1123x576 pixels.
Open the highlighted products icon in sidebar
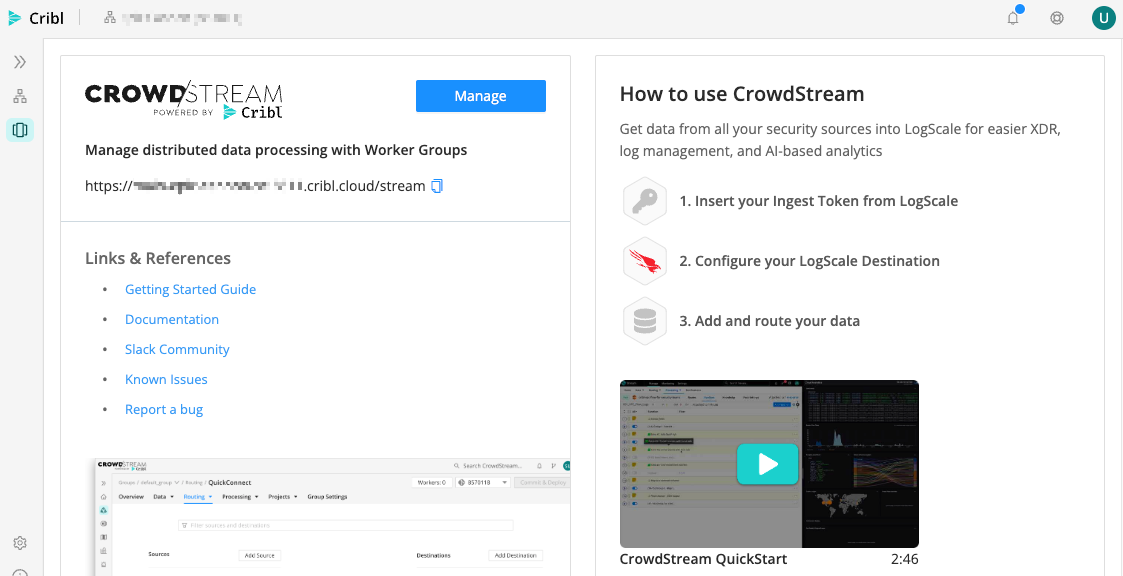[19, 129]
